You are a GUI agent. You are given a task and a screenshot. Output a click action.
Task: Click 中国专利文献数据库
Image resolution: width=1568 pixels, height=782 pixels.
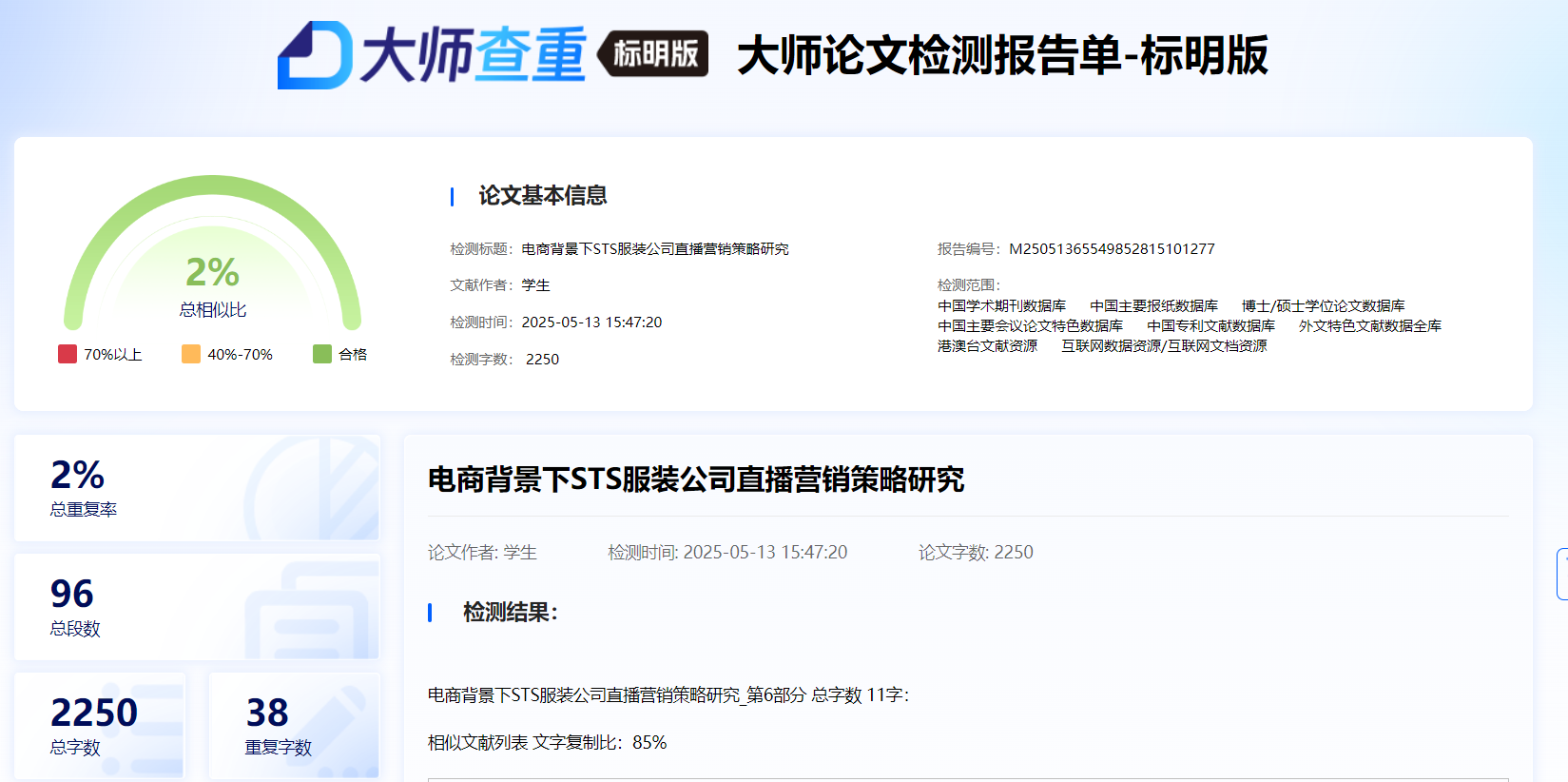coord(1210,326)
